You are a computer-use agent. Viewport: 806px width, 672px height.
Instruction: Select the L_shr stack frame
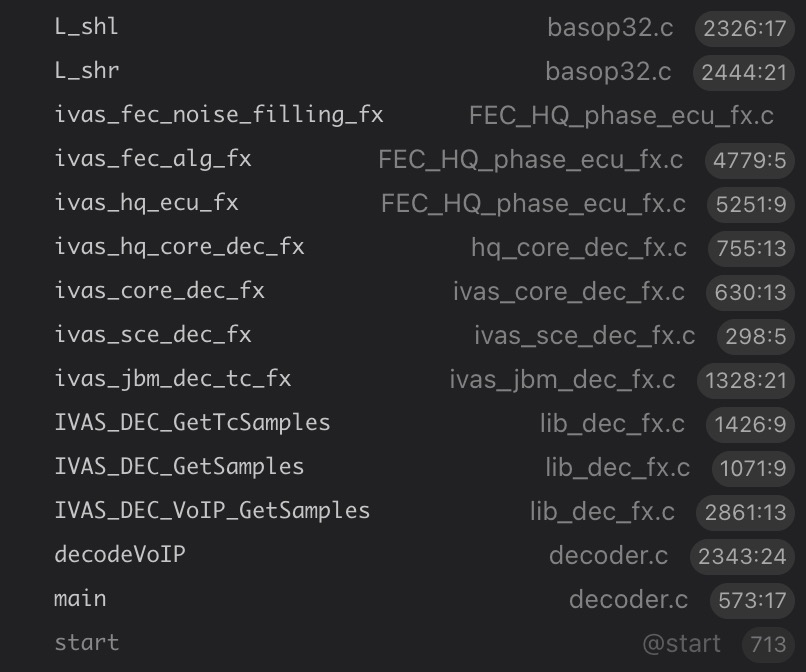(x=87, y=71)
